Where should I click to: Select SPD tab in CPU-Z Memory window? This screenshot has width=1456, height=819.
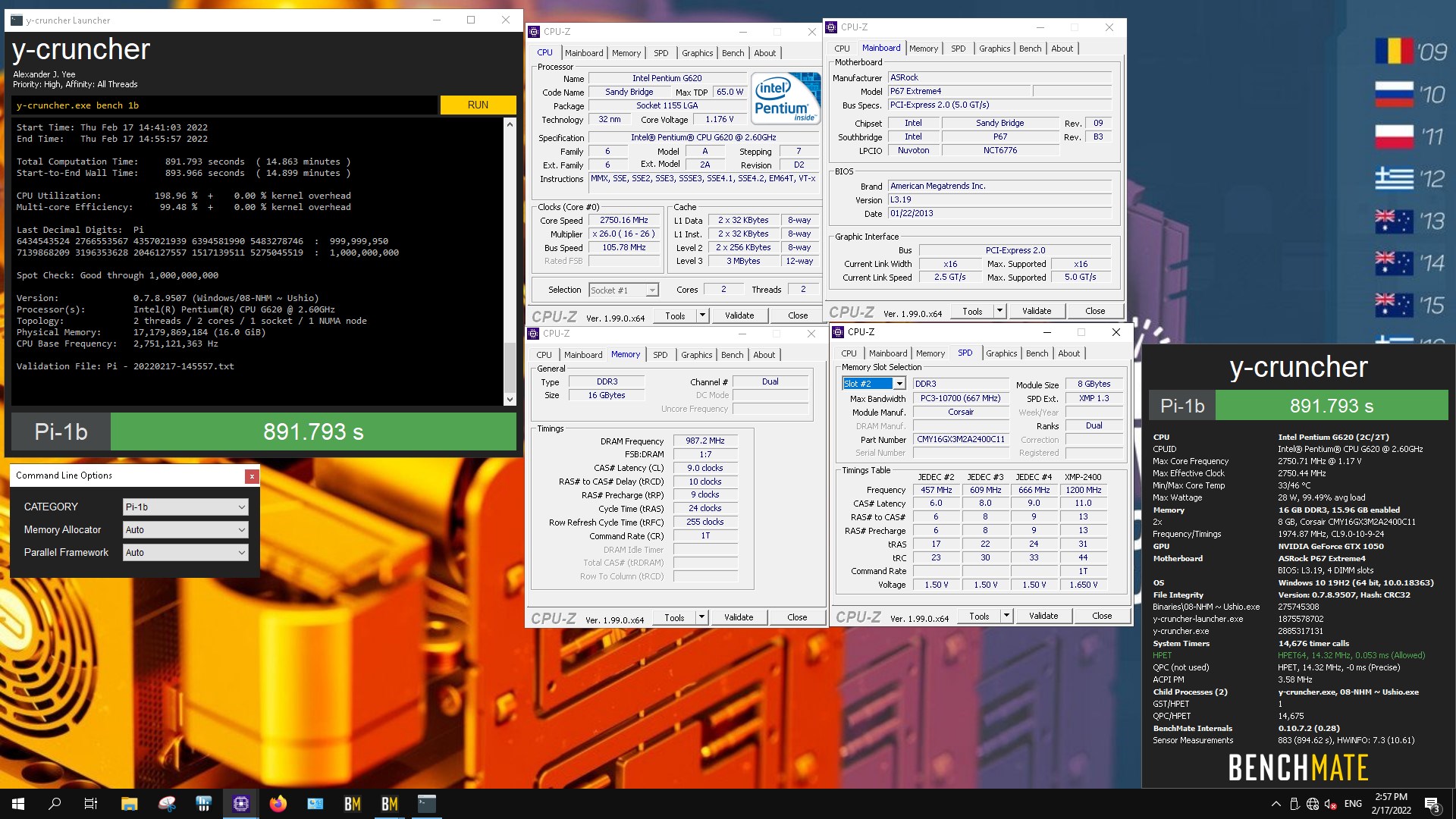pos(661,355)
